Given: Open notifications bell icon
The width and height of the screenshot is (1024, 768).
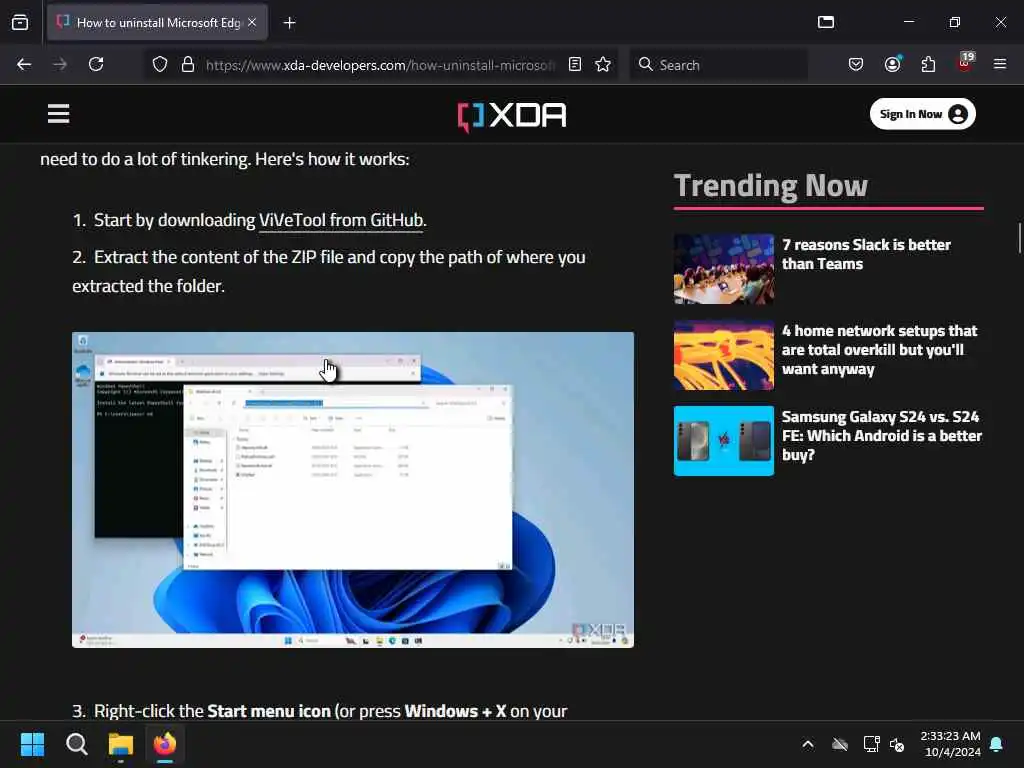Looking at the screenshot, I should pyautogui.click(x=997, y=744).
